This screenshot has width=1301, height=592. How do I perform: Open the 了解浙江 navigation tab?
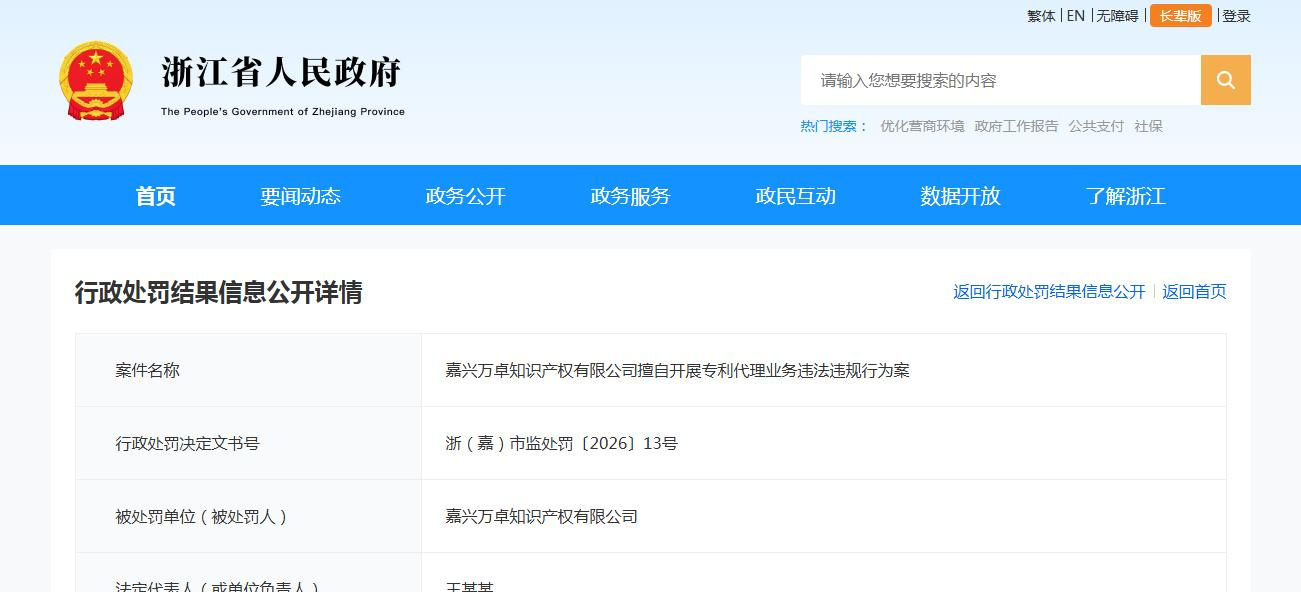coord(1125,196)
